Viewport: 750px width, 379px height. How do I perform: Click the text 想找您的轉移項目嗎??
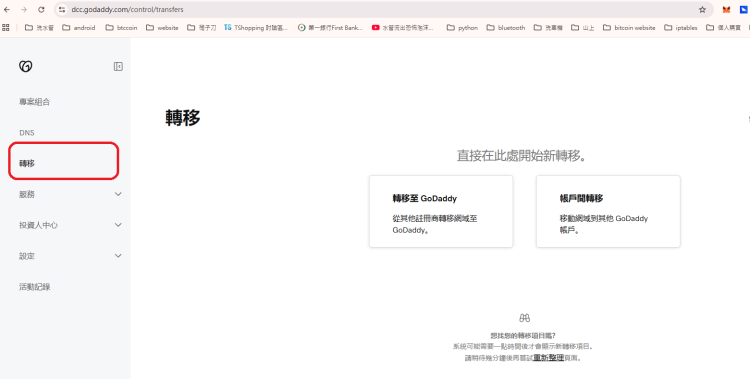click(x=523, y=335)
